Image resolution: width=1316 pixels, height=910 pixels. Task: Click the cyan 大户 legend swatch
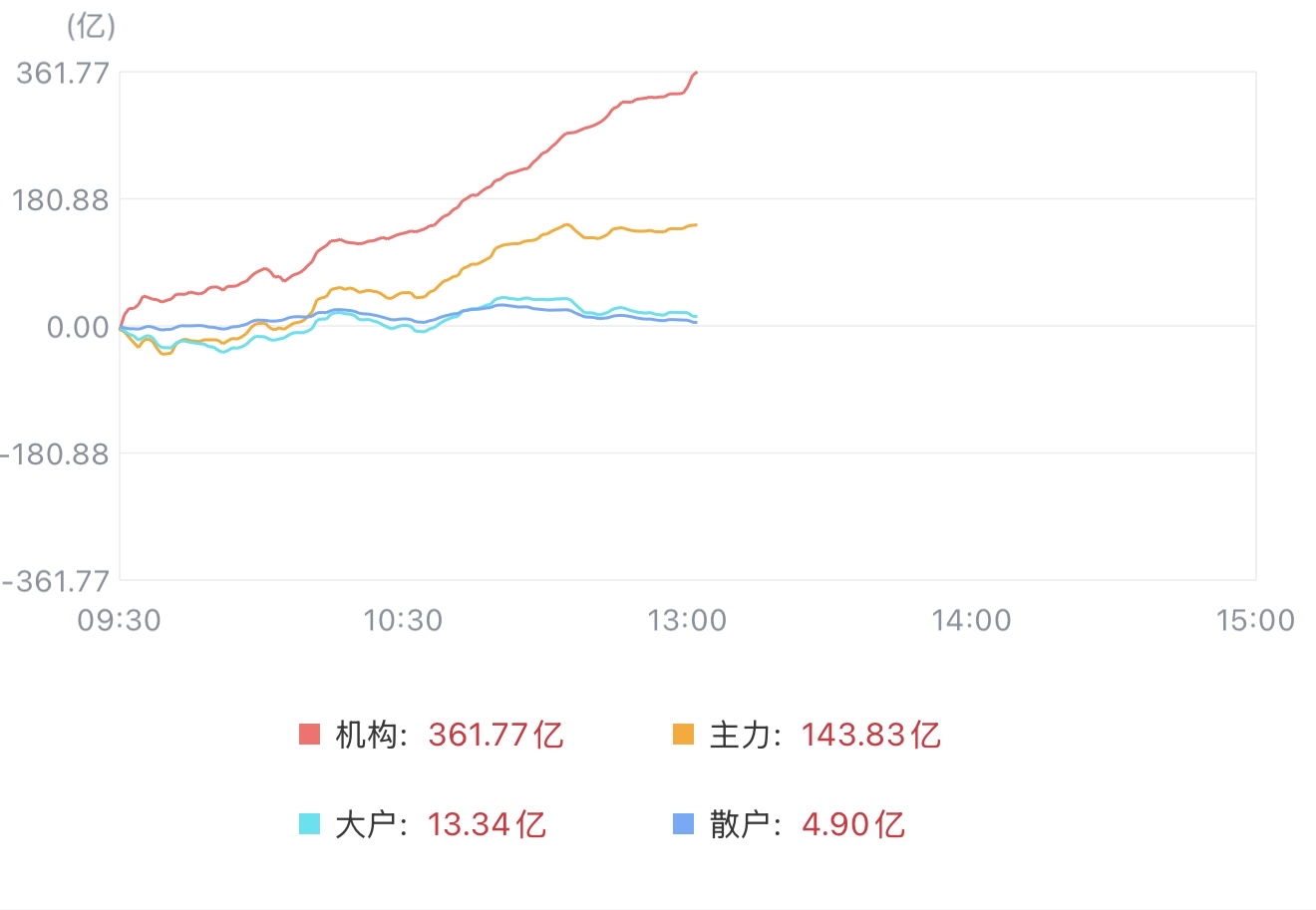310,824
